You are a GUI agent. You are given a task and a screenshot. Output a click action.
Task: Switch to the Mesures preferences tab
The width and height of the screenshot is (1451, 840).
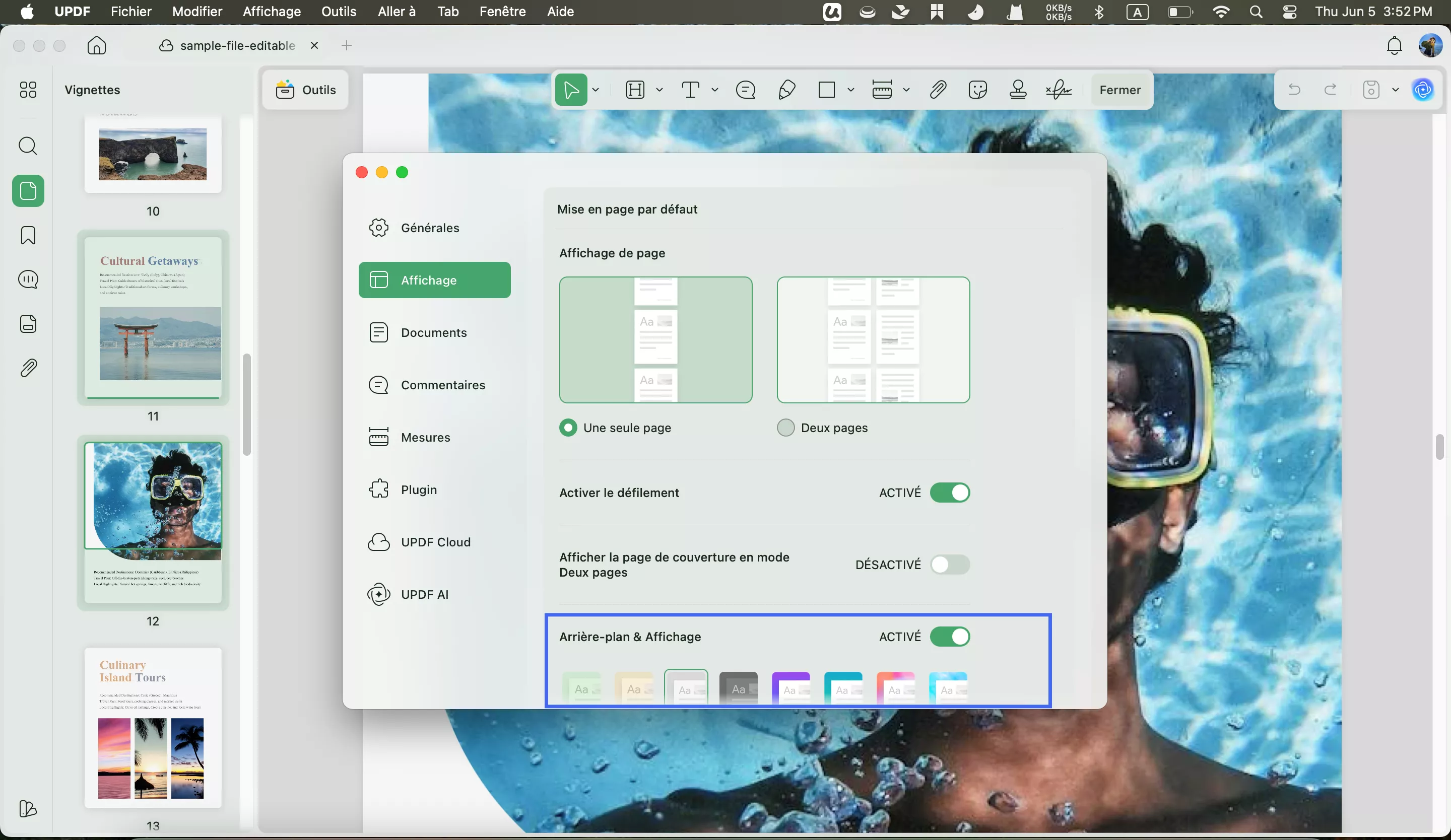coord(434,437)
